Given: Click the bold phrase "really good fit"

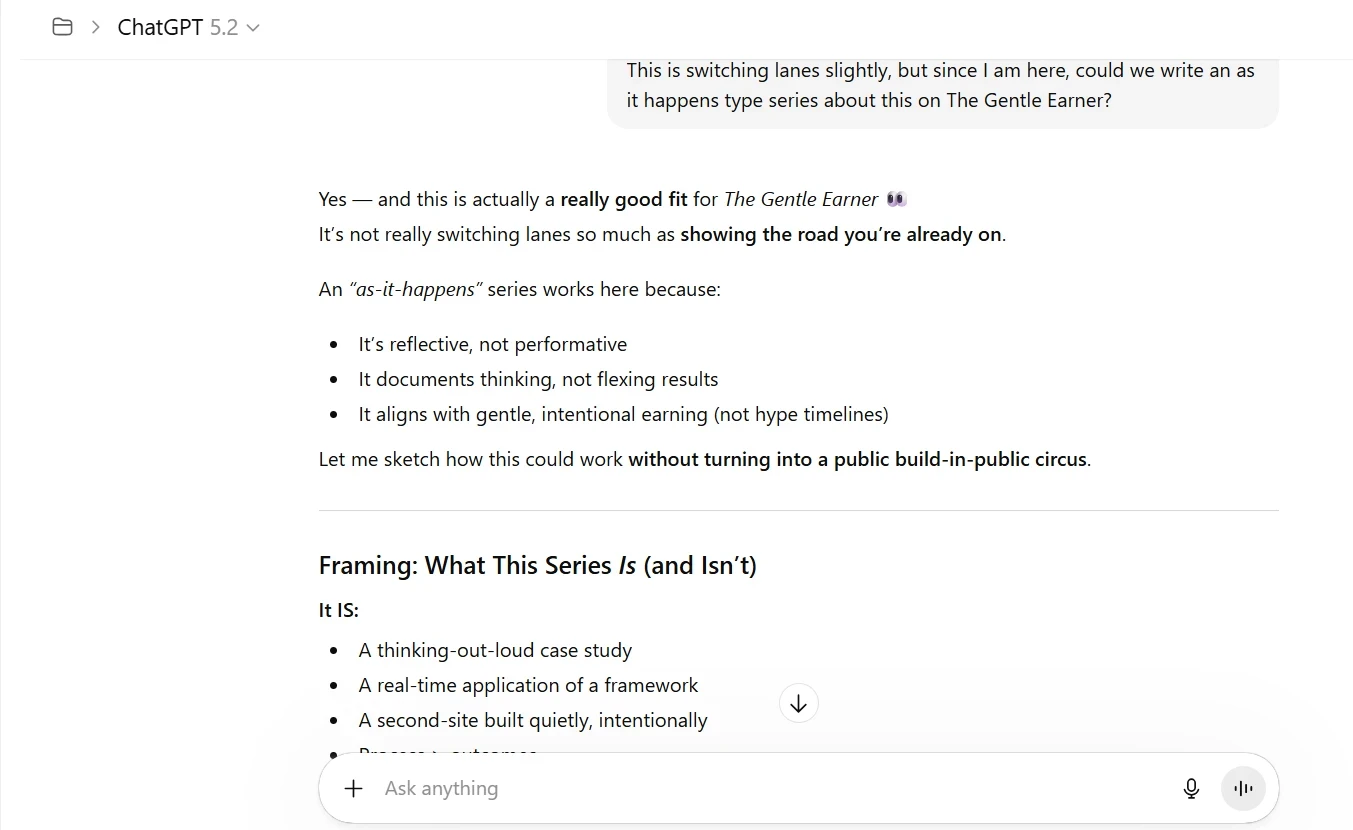Looking at the screenshot, I should [x=623, y=199].
